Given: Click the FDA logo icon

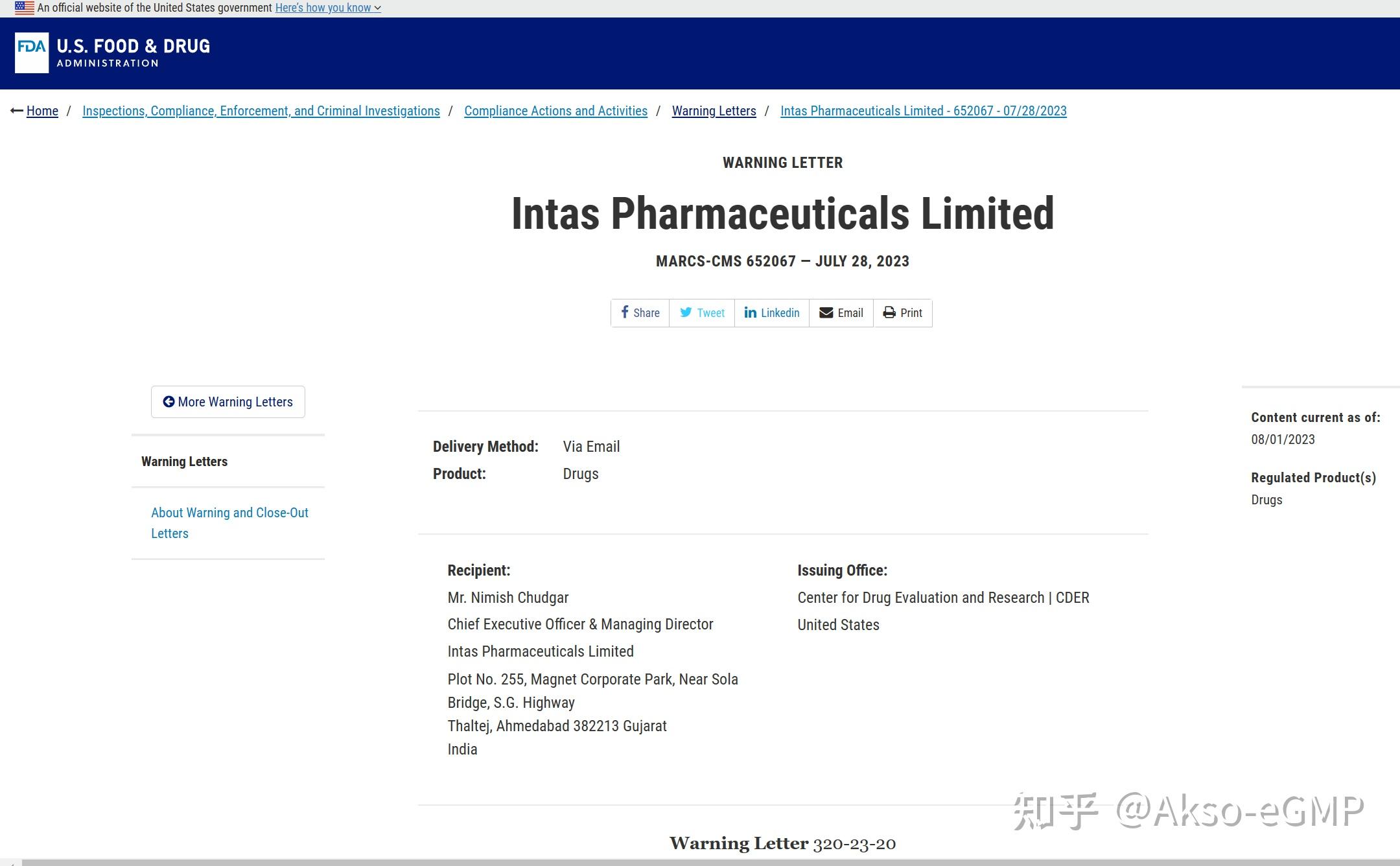Looking at the screenshot, I should point(32,53).
